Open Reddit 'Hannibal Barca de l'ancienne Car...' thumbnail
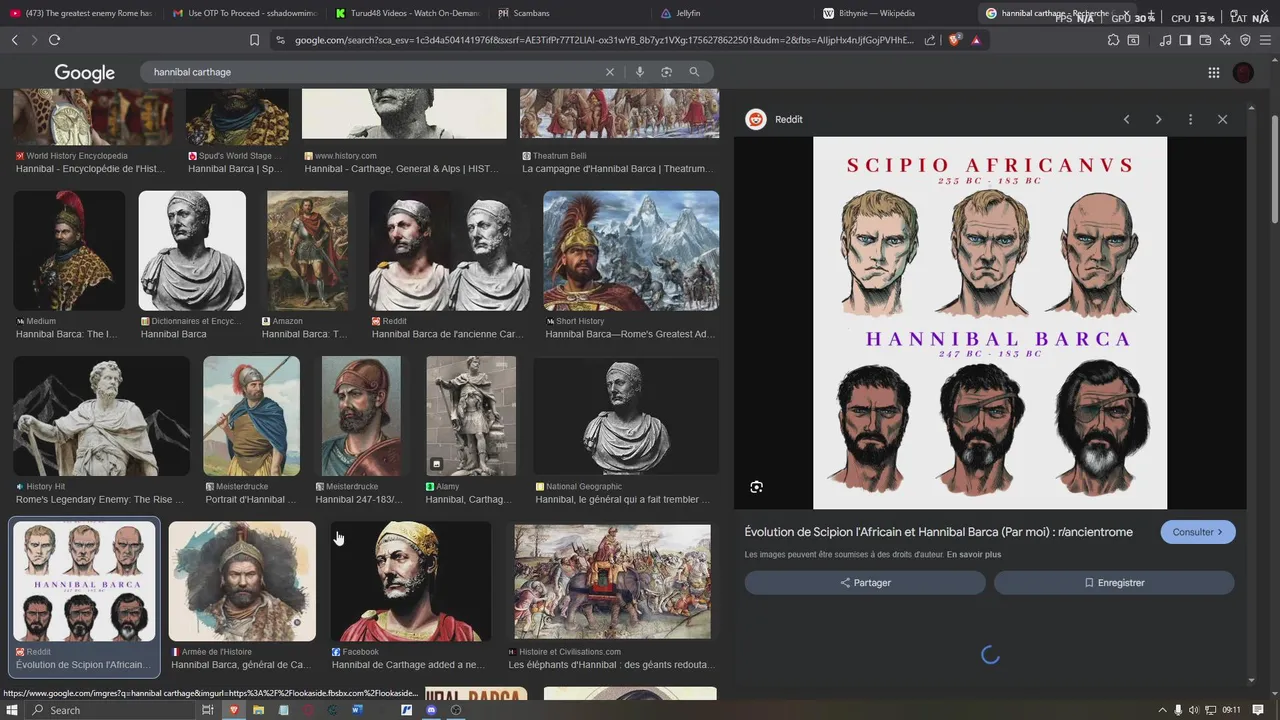The height and width of the screenshot is (720, 1280). pos(450,251)
